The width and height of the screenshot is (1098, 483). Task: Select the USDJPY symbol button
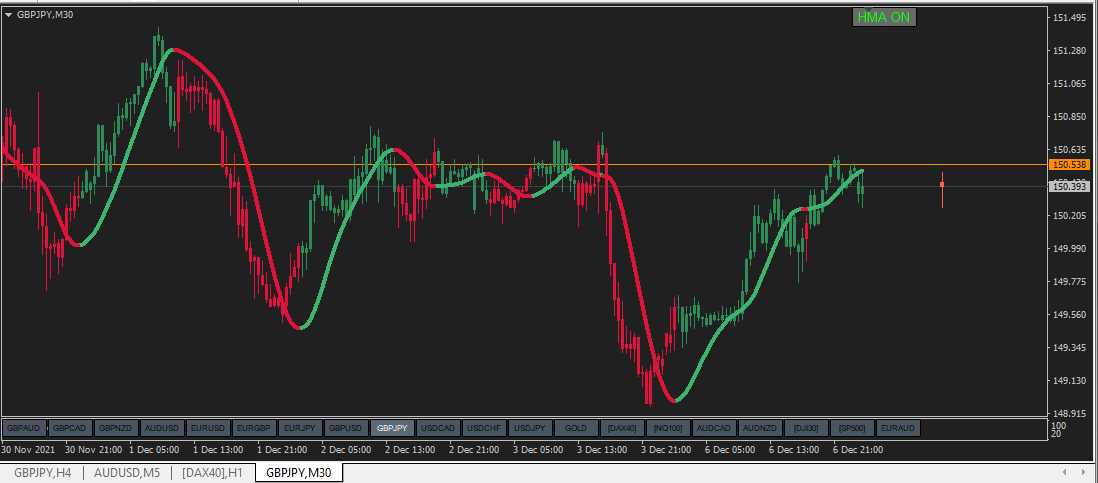tap(530, 428)
